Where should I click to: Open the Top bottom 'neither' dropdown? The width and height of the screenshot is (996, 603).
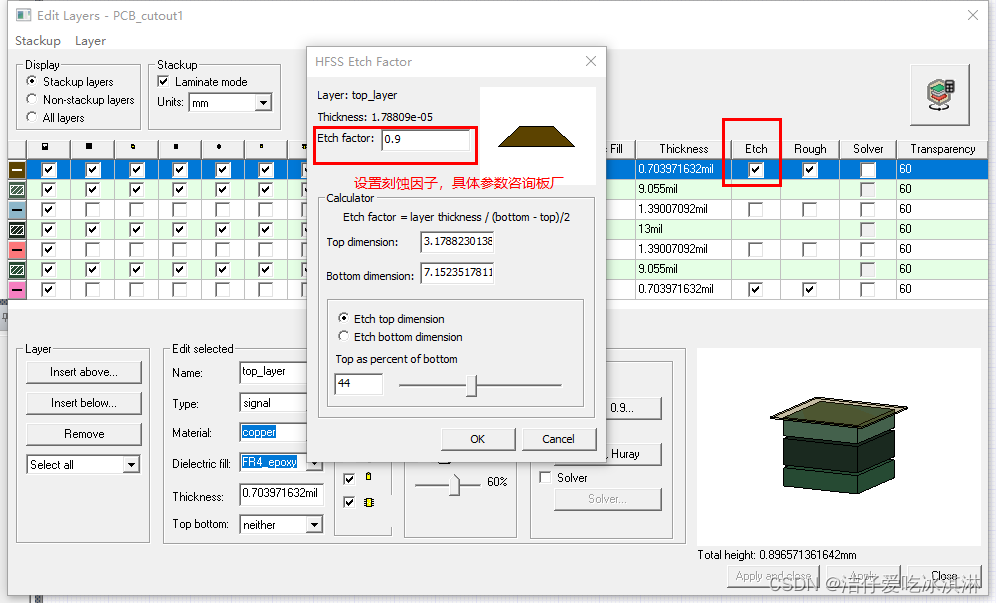[x=314, y=524]
